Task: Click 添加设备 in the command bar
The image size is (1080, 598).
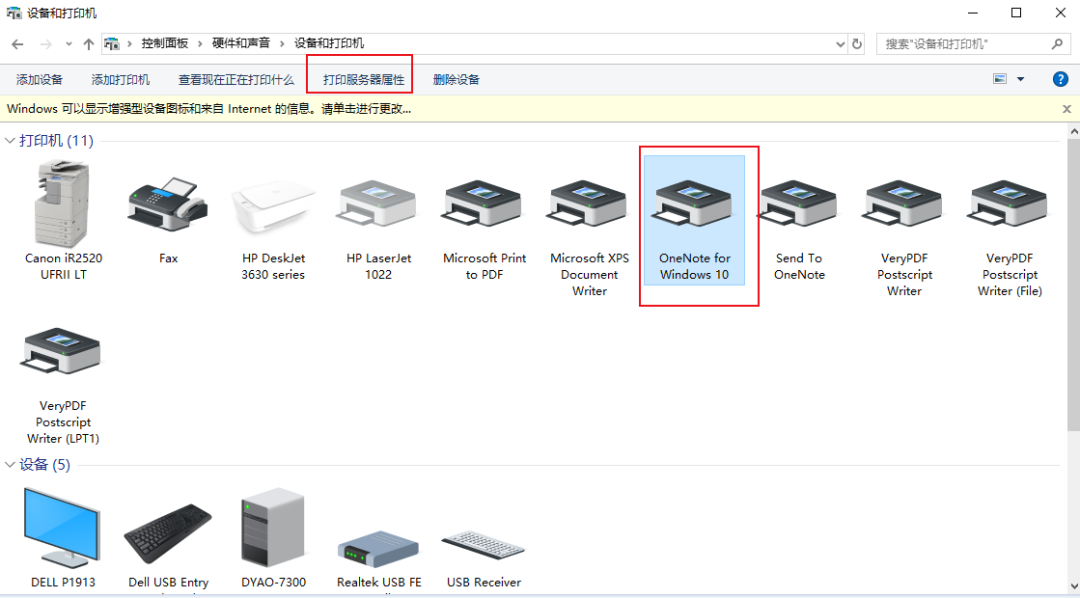Action: click(39, 80)
